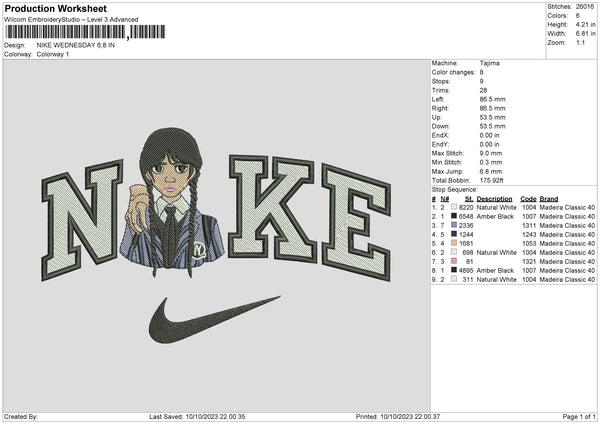The width and height of the screenshot is (600, 424).
Task: Select the navy swatch in the 1244 row
Action: click(x=454, y=234)
